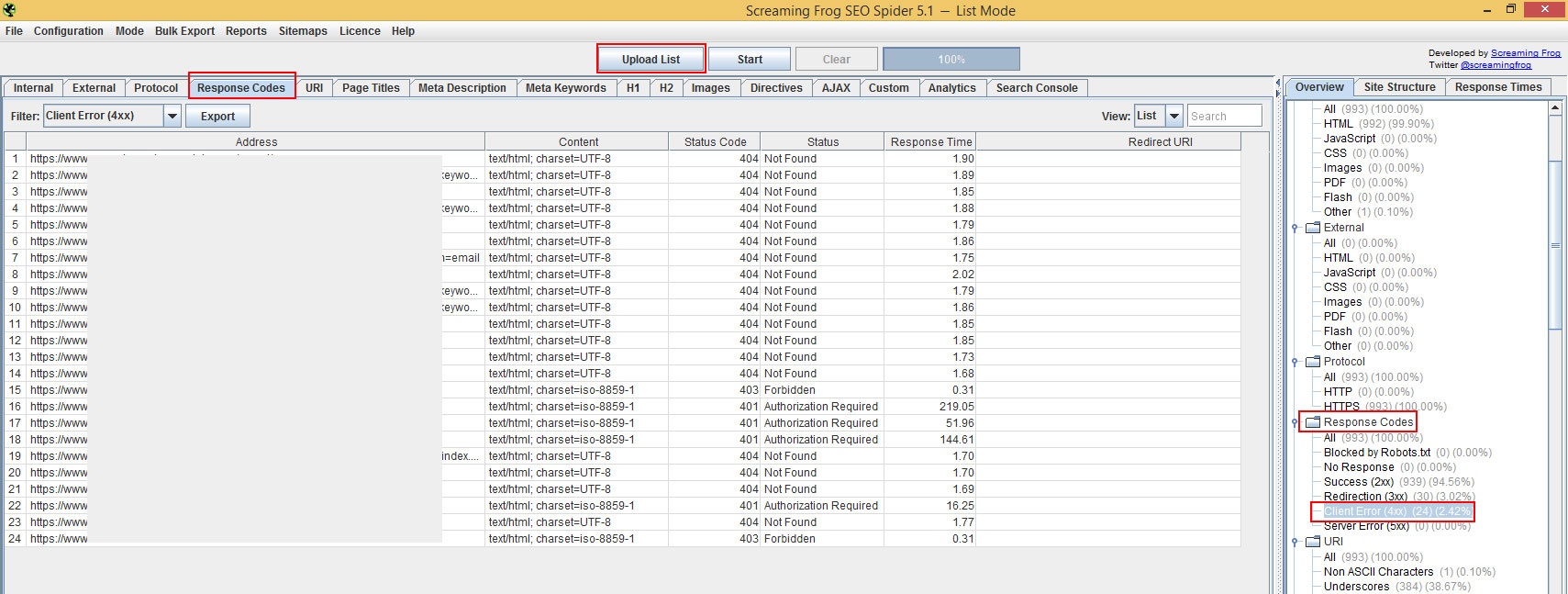Screen dimensions: 1568x594
Task: Open the Response Times tab in right panel
Action: click(x=1498, y=87)
